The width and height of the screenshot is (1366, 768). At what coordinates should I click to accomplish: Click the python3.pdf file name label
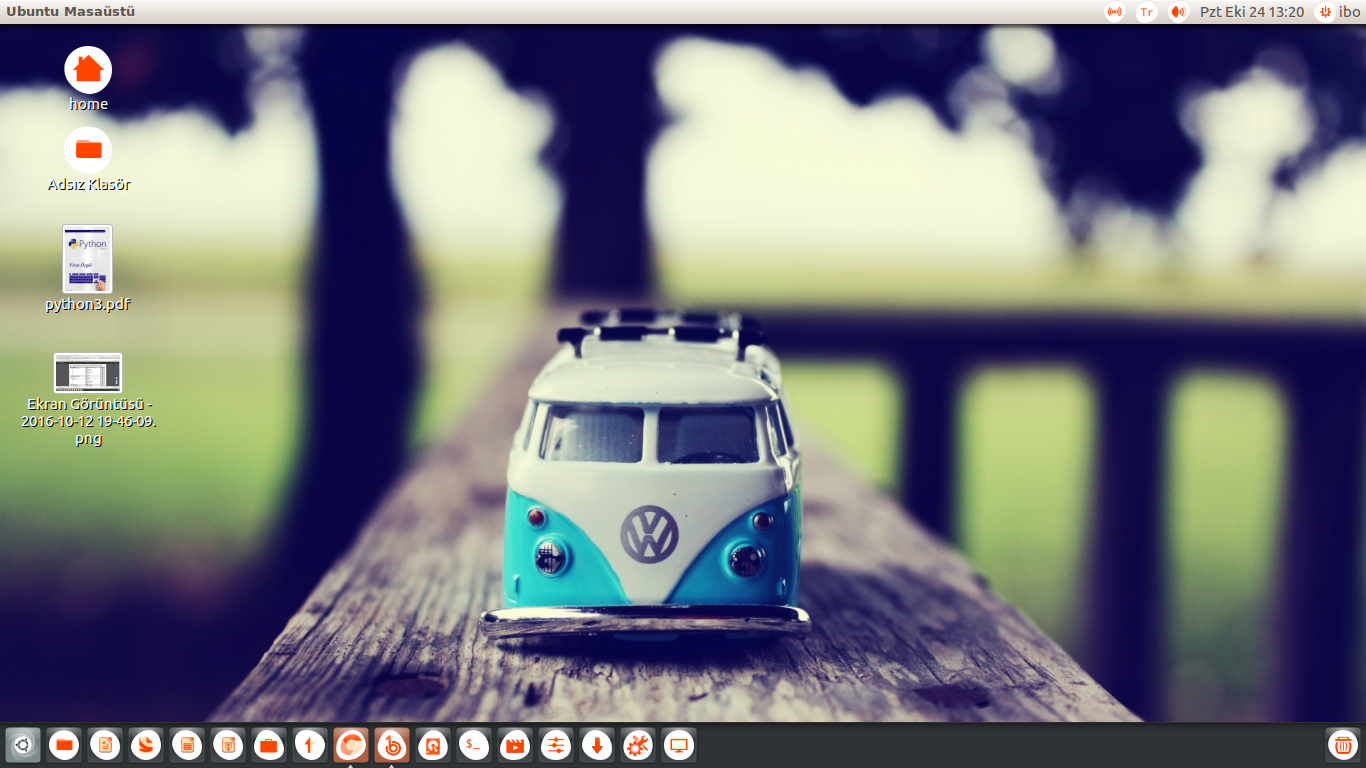point(88,304)
